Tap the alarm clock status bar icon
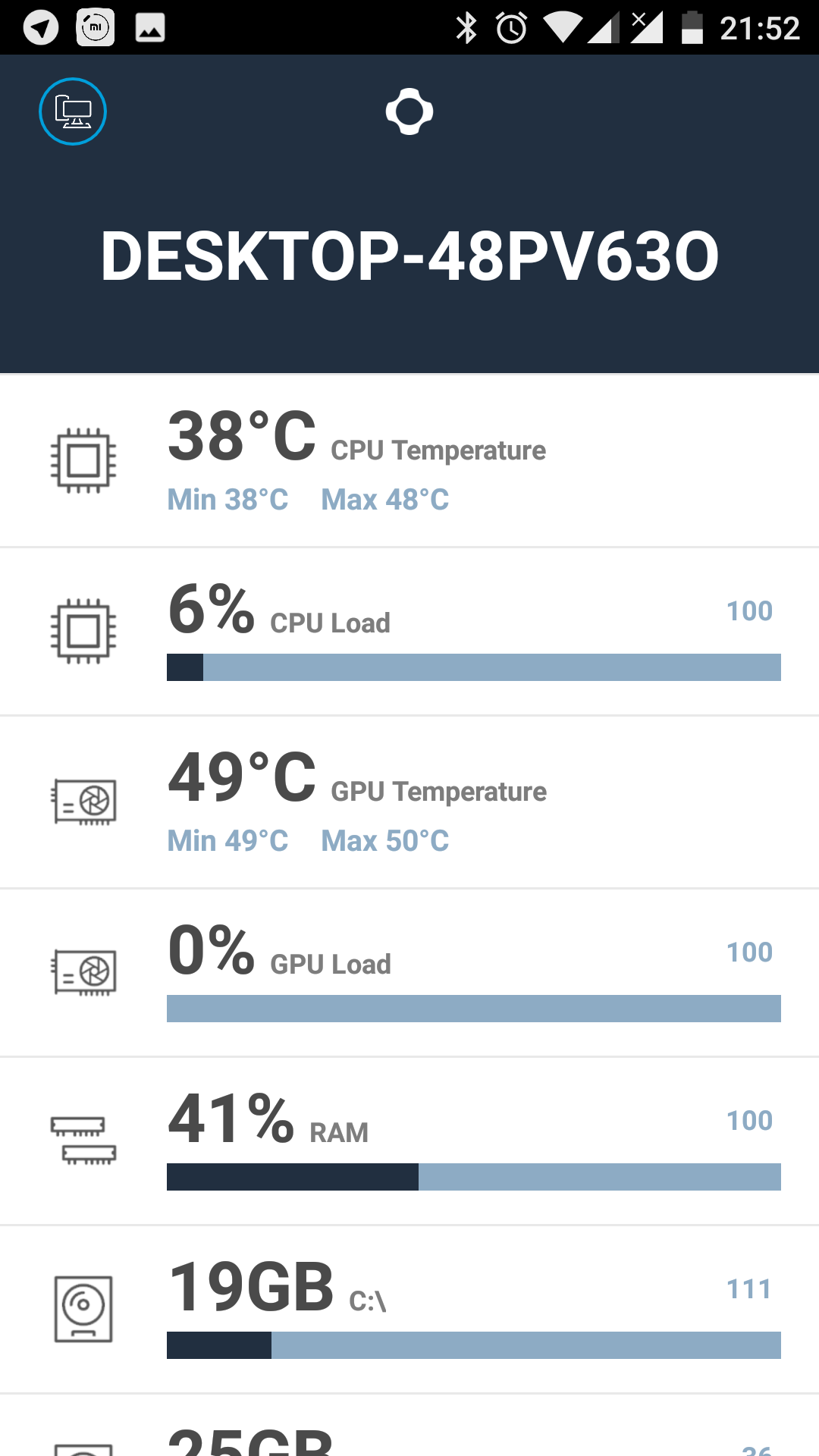The width and height of the screenshot is (819, 1456). [511, 28]
